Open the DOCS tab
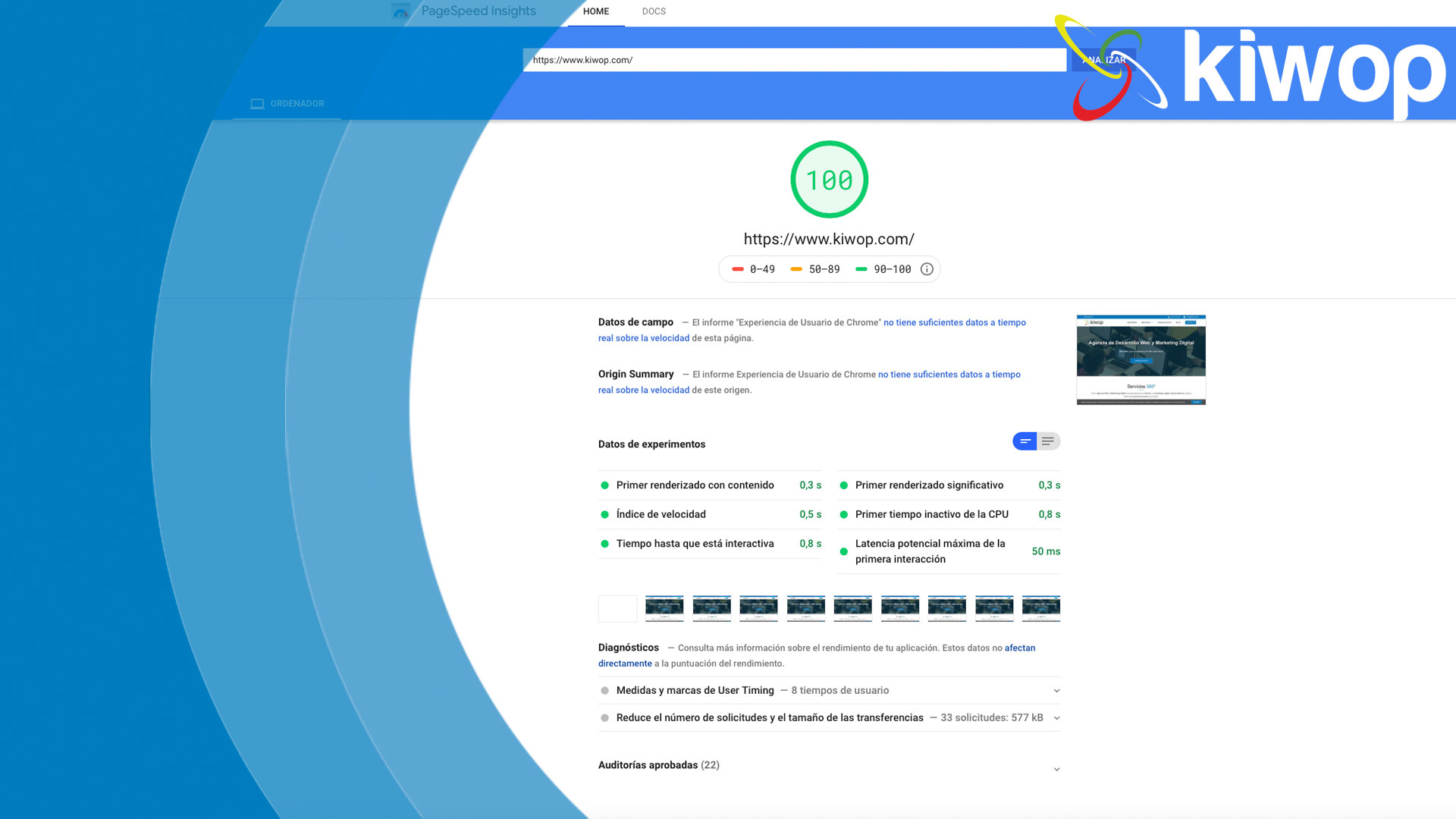 654,12
